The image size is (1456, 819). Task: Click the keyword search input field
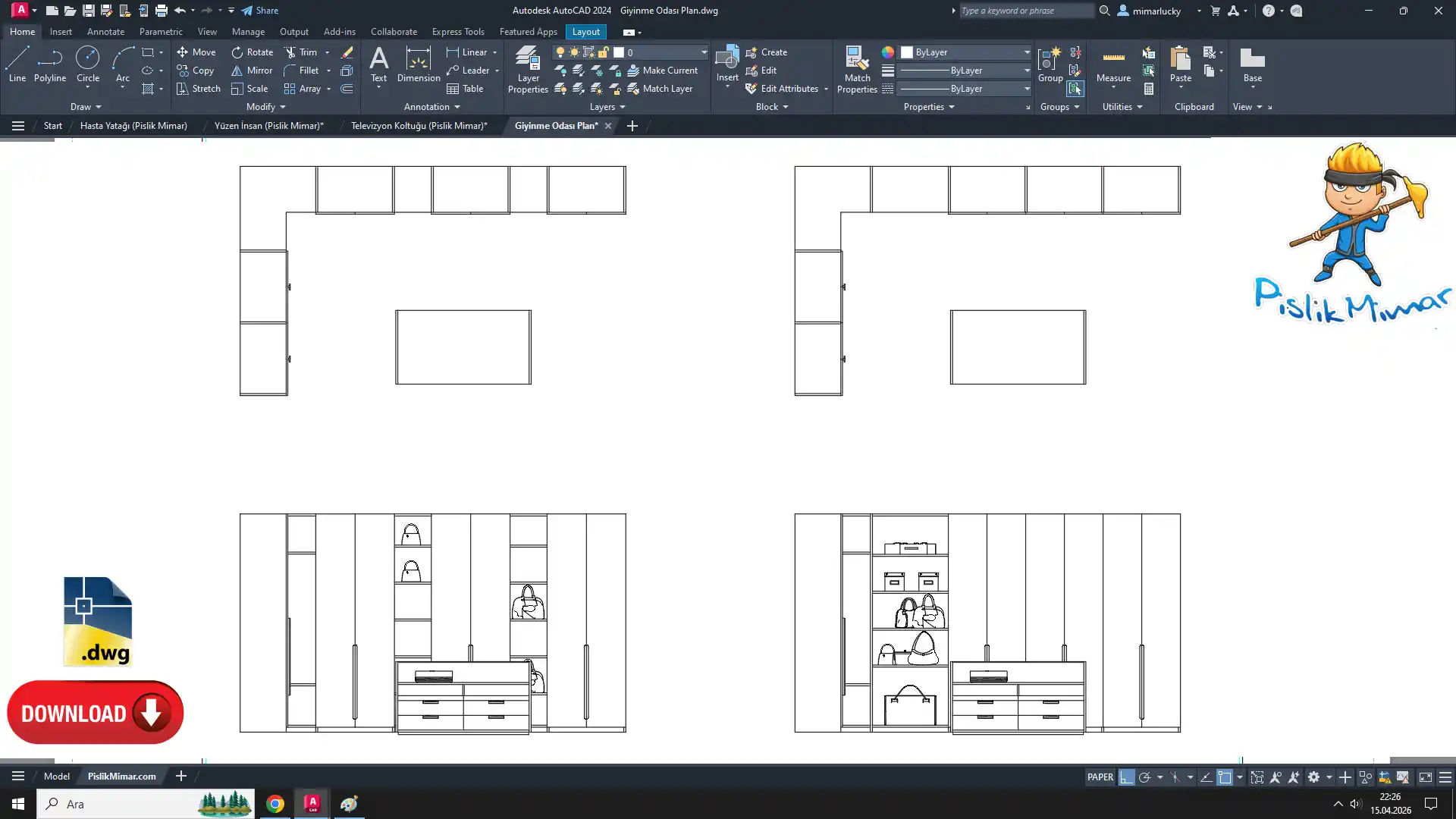click(x=1025, y=11)
